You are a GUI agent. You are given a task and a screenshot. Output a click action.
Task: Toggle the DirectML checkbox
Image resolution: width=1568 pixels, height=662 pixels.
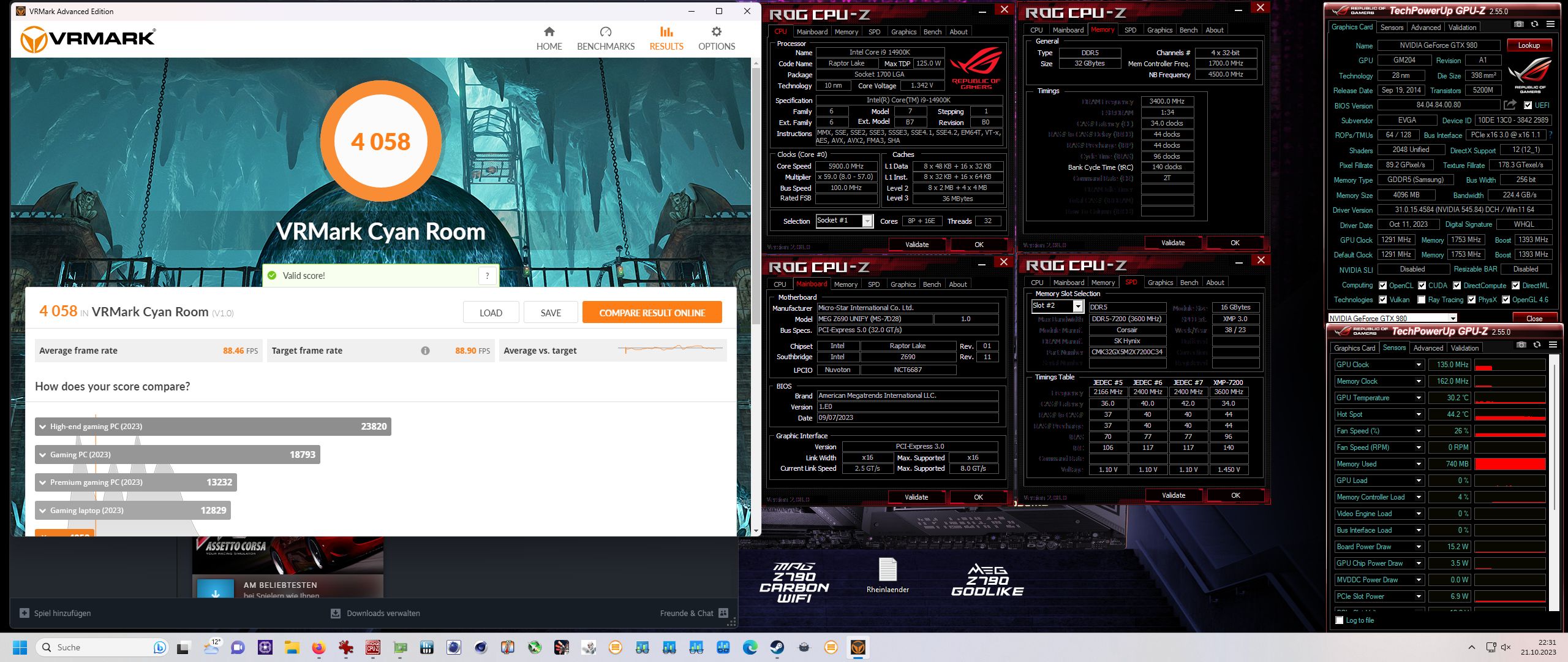(1515, 286)
